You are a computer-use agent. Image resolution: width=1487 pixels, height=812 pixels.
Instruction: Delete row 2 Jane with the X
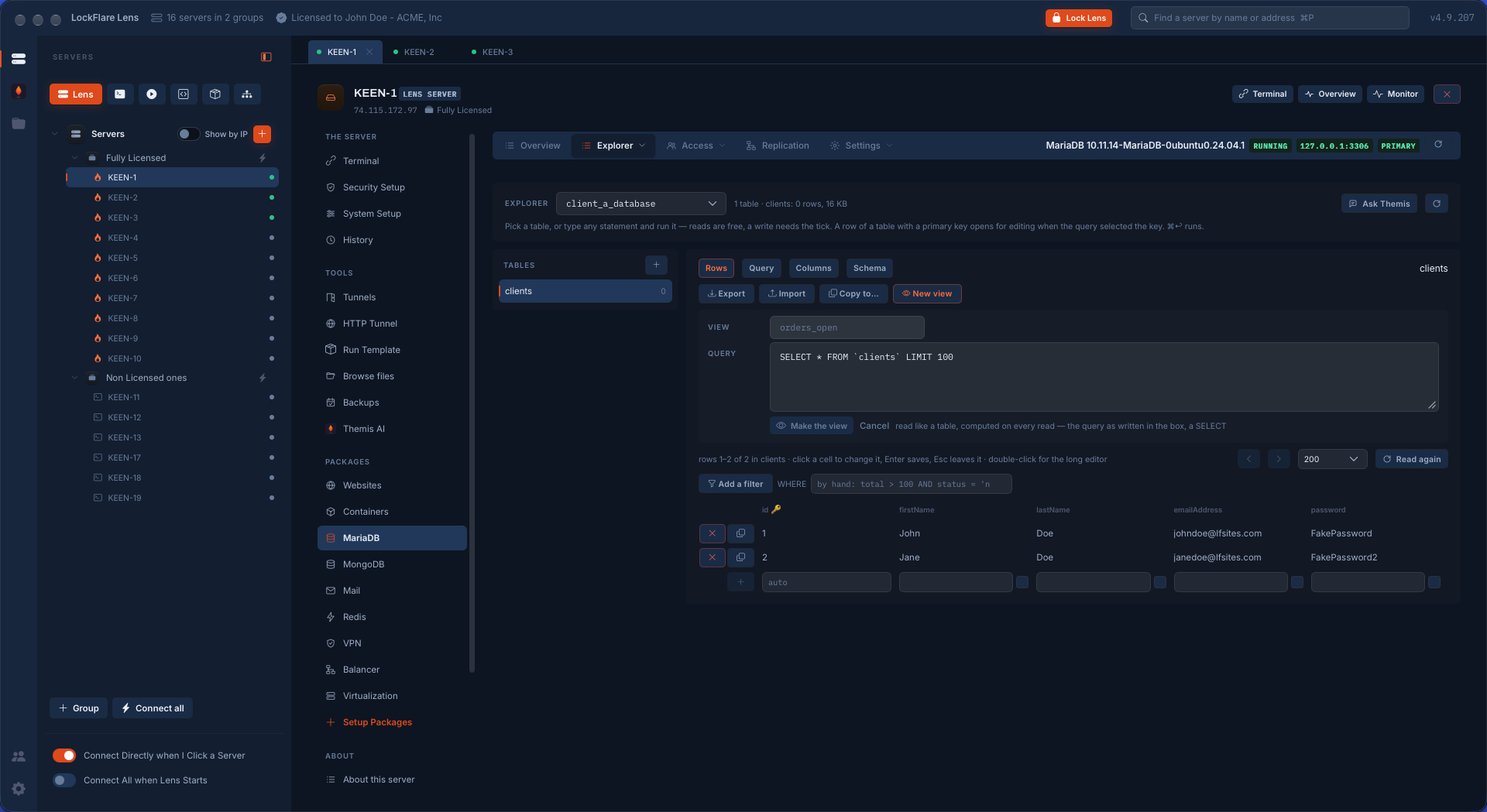[x=713, y=557]
